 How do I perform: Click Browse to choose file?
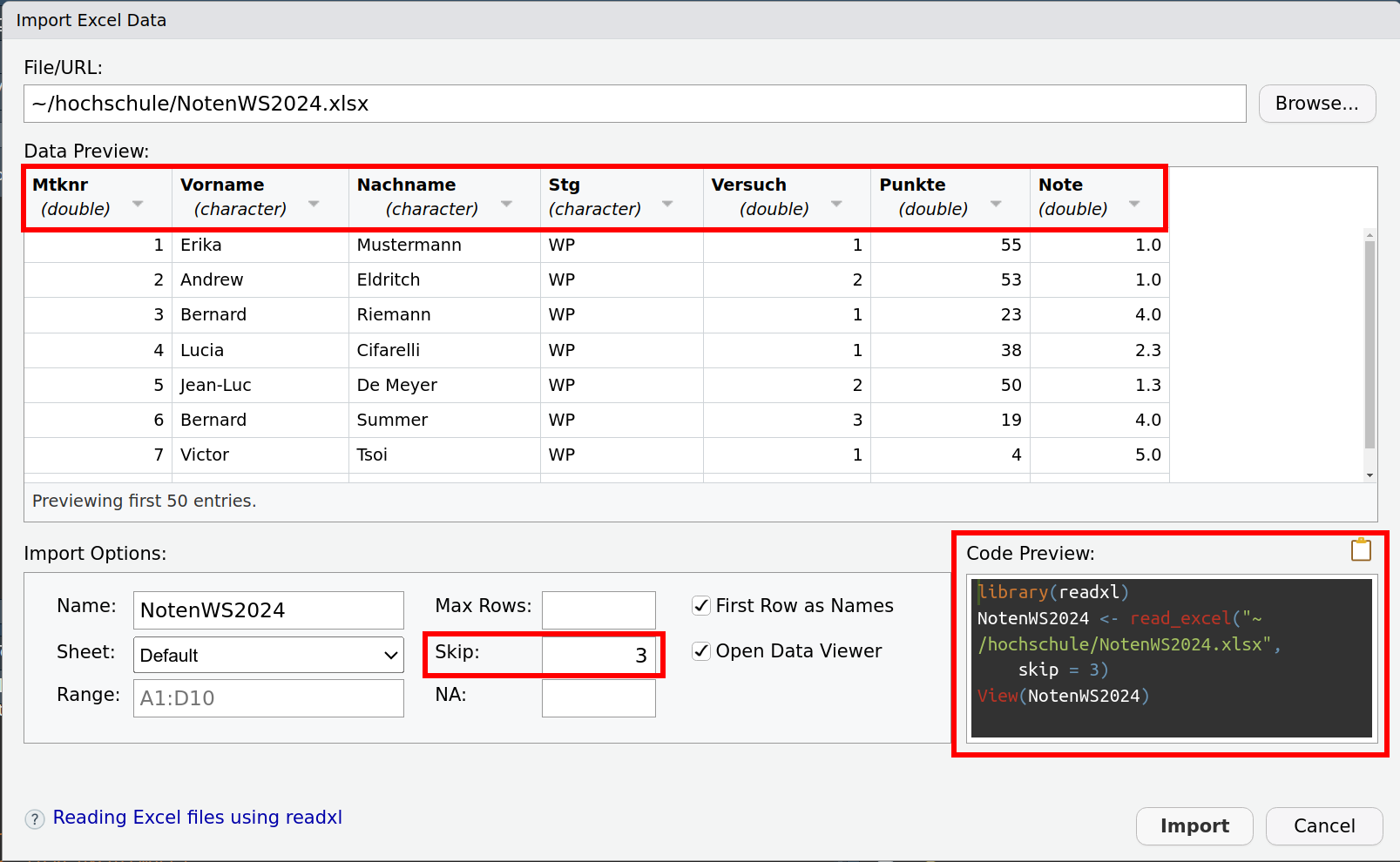tap(1316, 104)
